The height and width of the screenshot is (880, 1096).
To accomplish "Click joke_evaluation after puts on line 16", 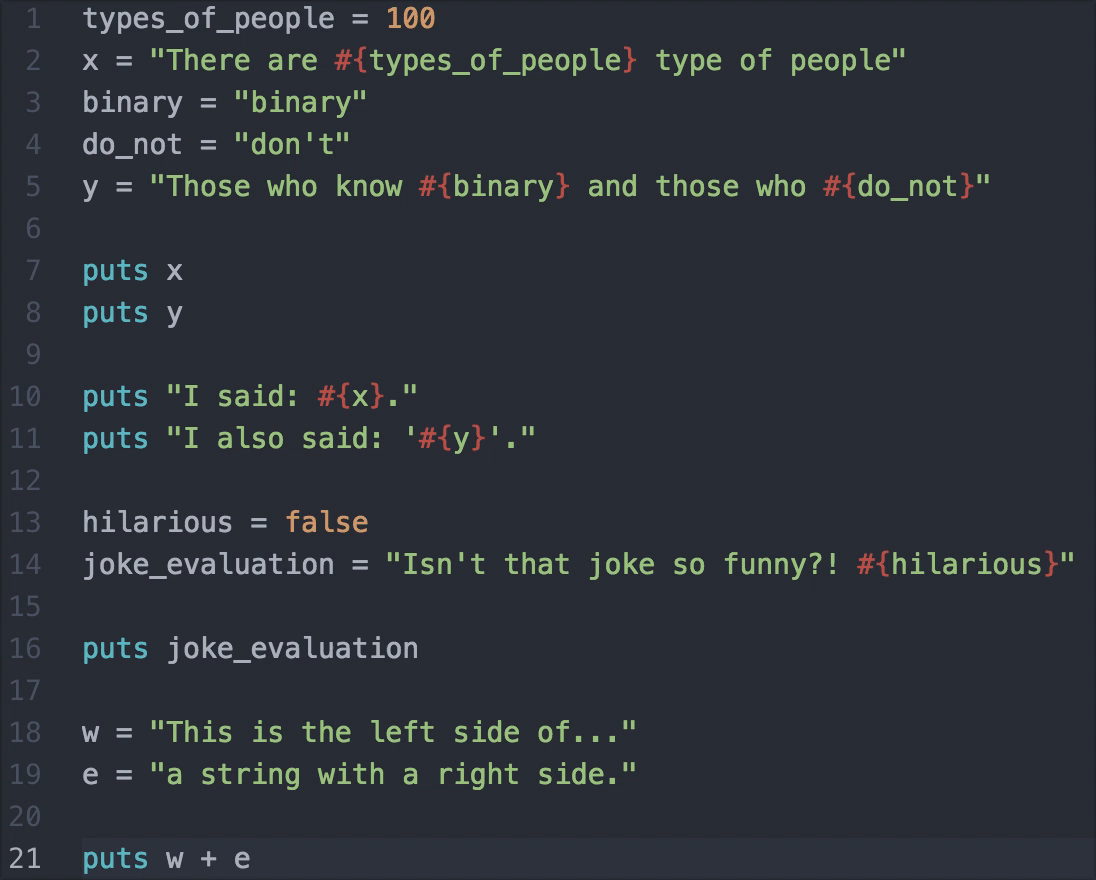I will pyautogui.click(x=292, y=649).
